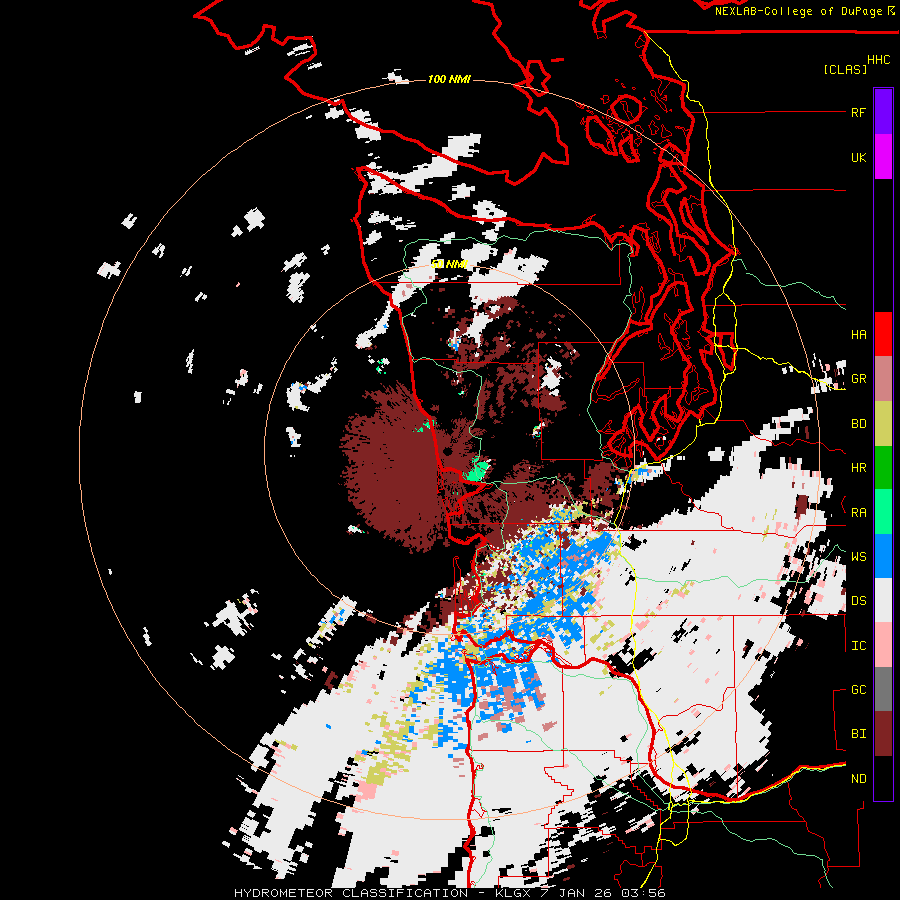Click the 'IC' legend label text
This screenshot has height=900, width=900.
click(x=858, y=646)
